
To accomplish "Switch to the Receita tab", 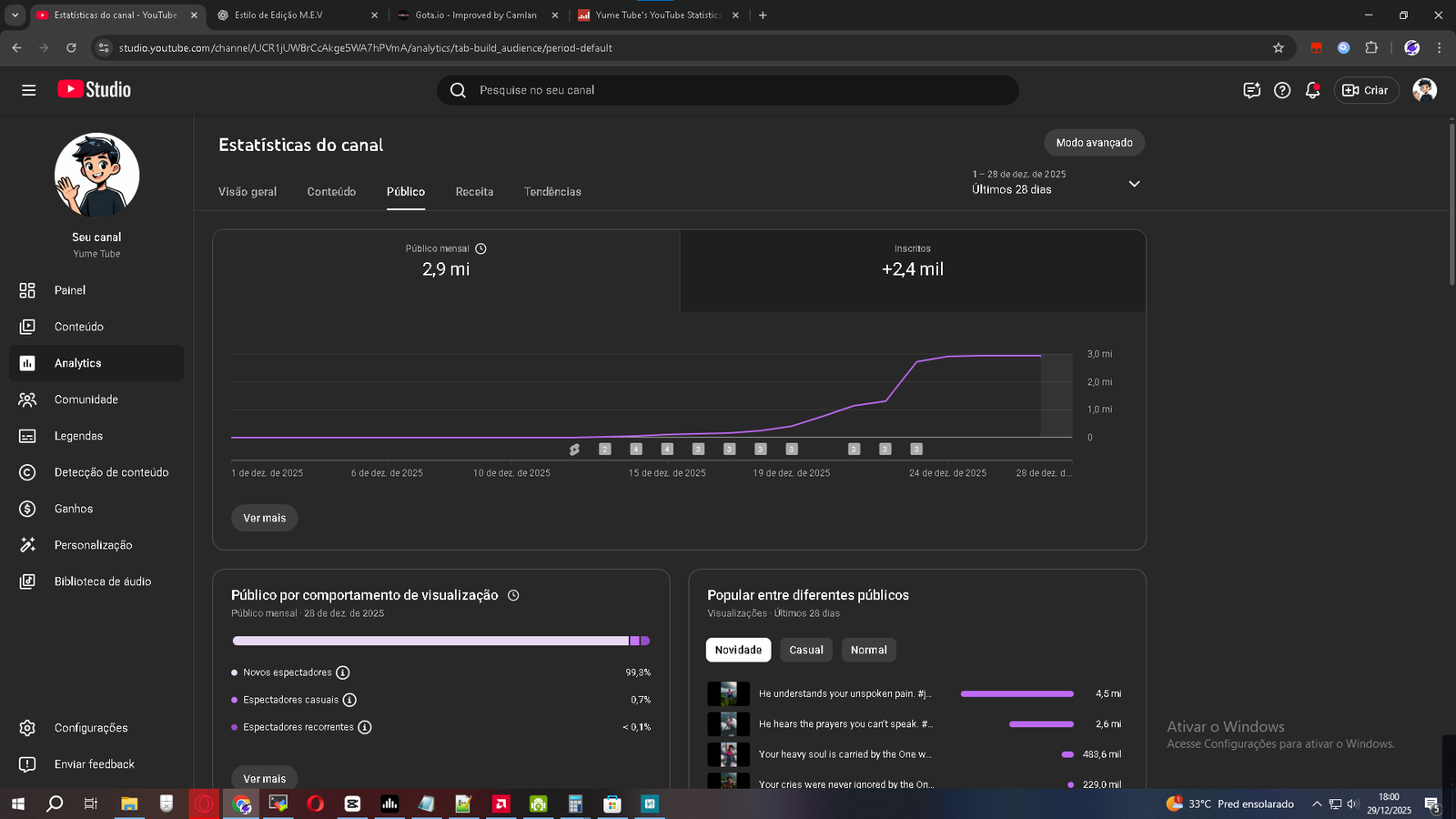I will [x=474, y=192].
